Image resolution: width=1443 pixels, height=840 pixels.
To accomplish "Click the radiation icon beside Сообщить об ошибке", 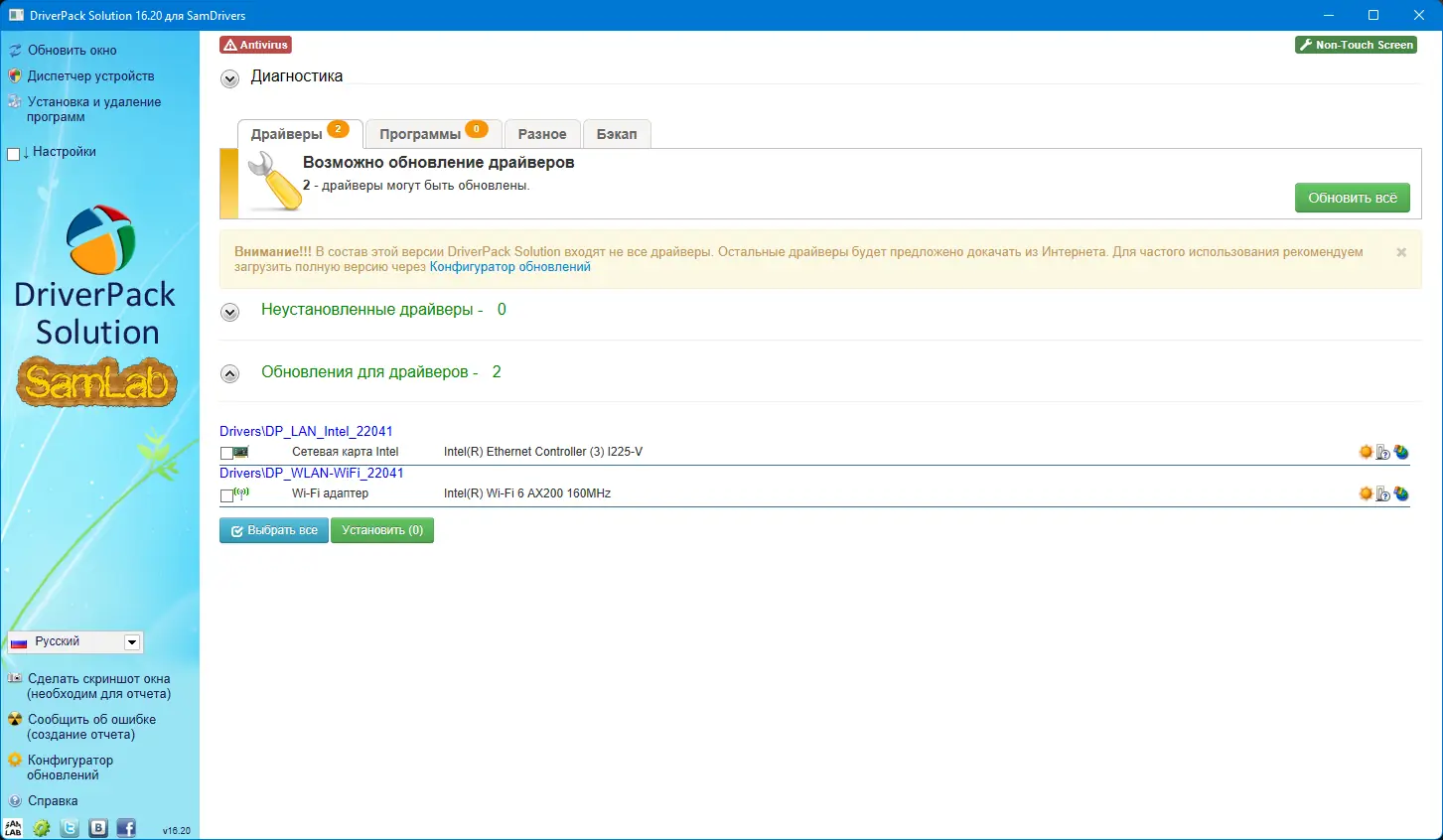I will [15, 720].
